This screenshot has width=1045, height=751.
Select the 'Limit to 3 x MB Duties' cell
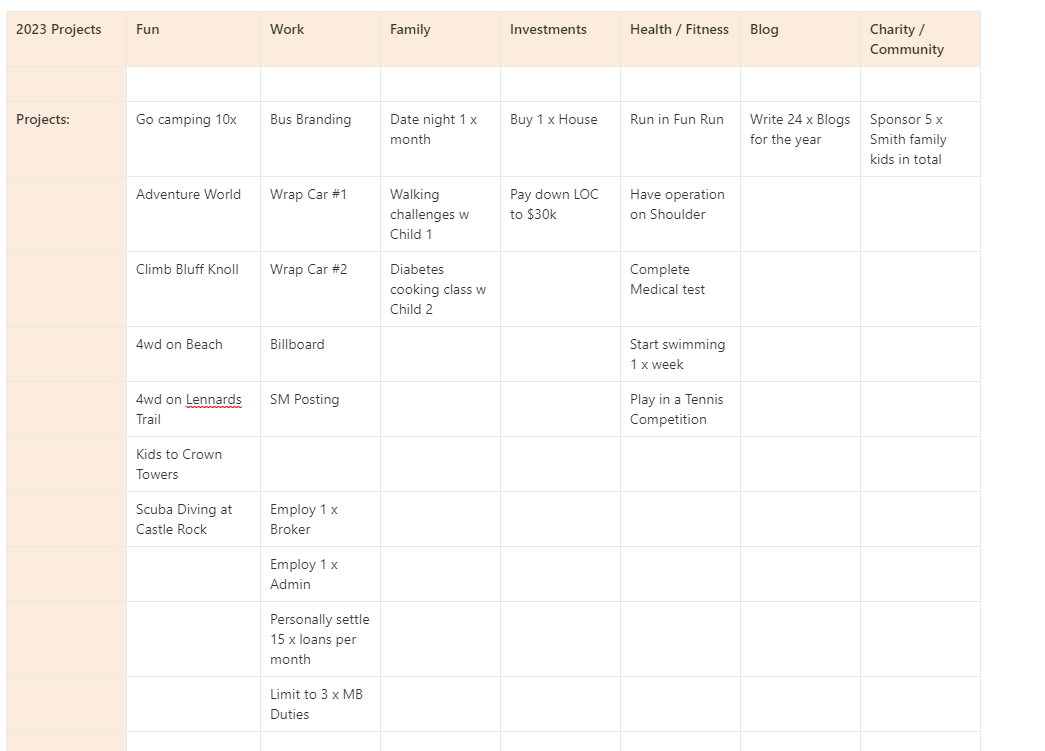320,704
